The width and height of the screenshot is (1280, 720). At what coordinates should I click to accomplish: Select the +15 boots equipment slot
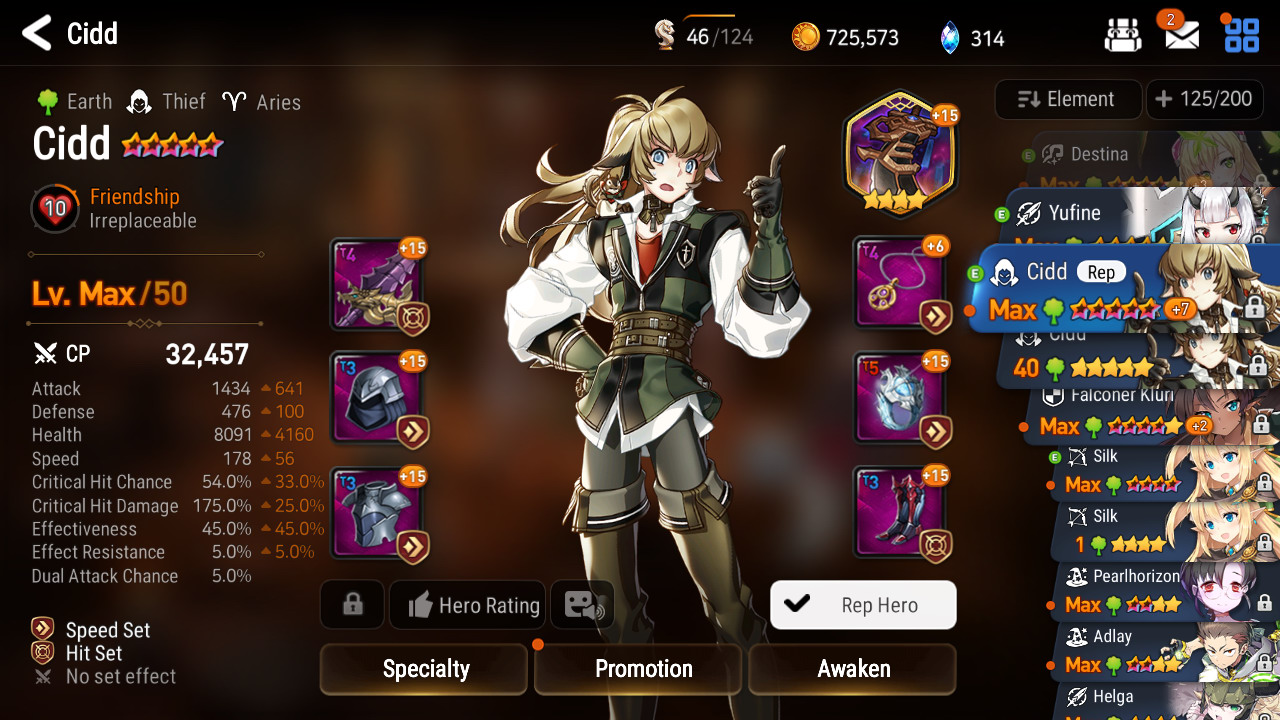pos(901,511)
